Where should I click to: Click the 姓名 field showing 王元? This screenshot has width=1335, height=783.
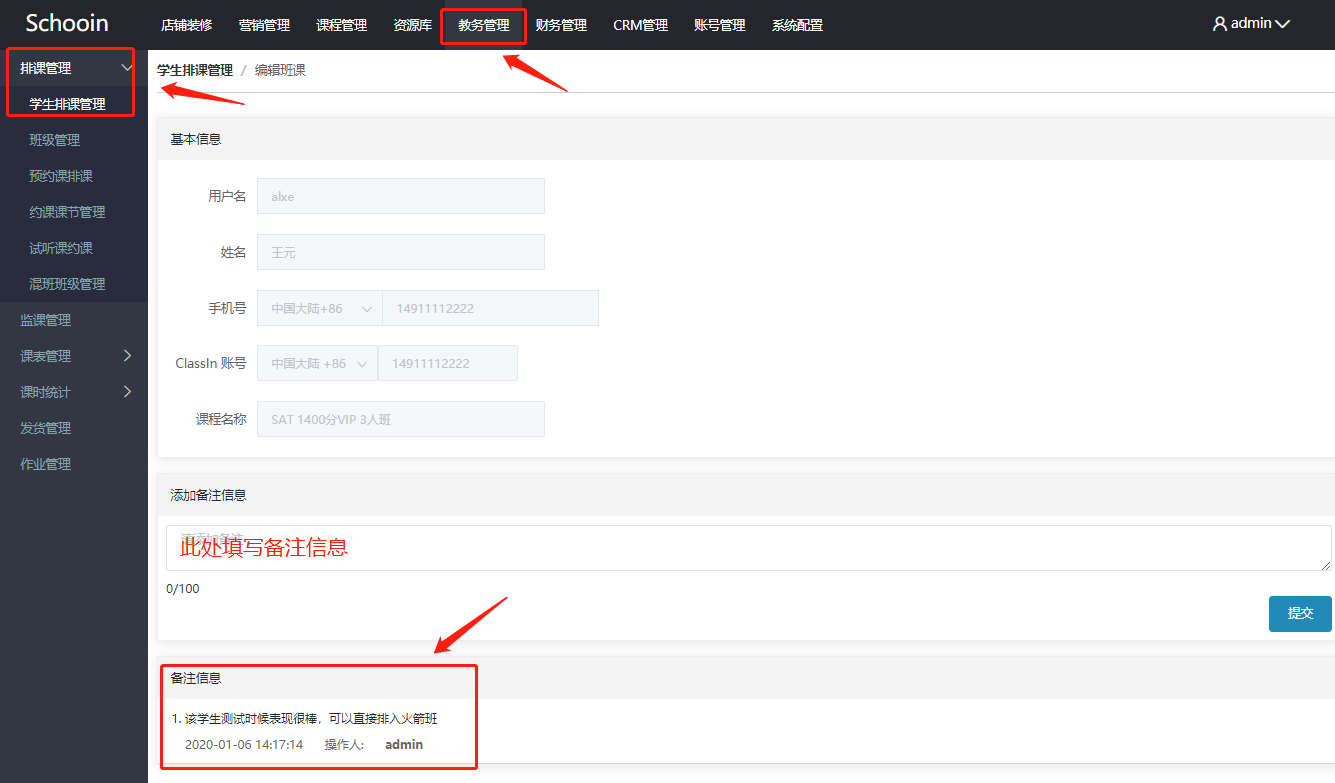tap(401, 252)
